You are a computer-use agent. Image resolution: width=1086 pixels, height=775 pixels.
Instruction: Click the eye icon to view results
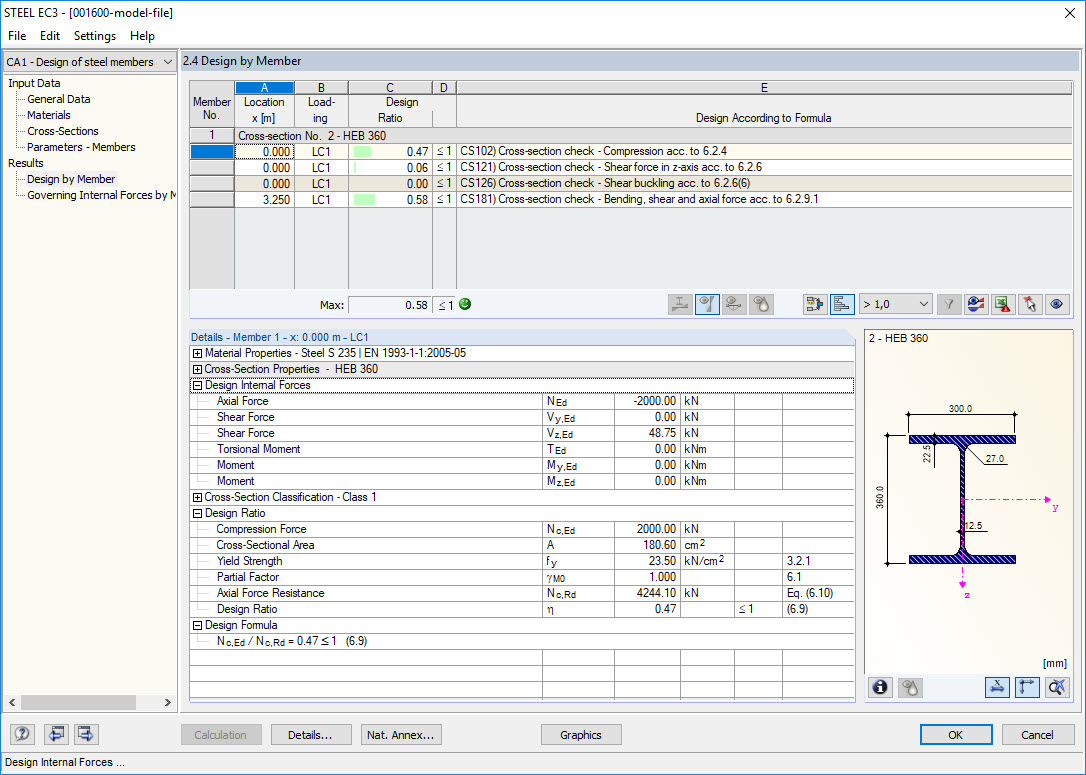[x=1057, y=304]
